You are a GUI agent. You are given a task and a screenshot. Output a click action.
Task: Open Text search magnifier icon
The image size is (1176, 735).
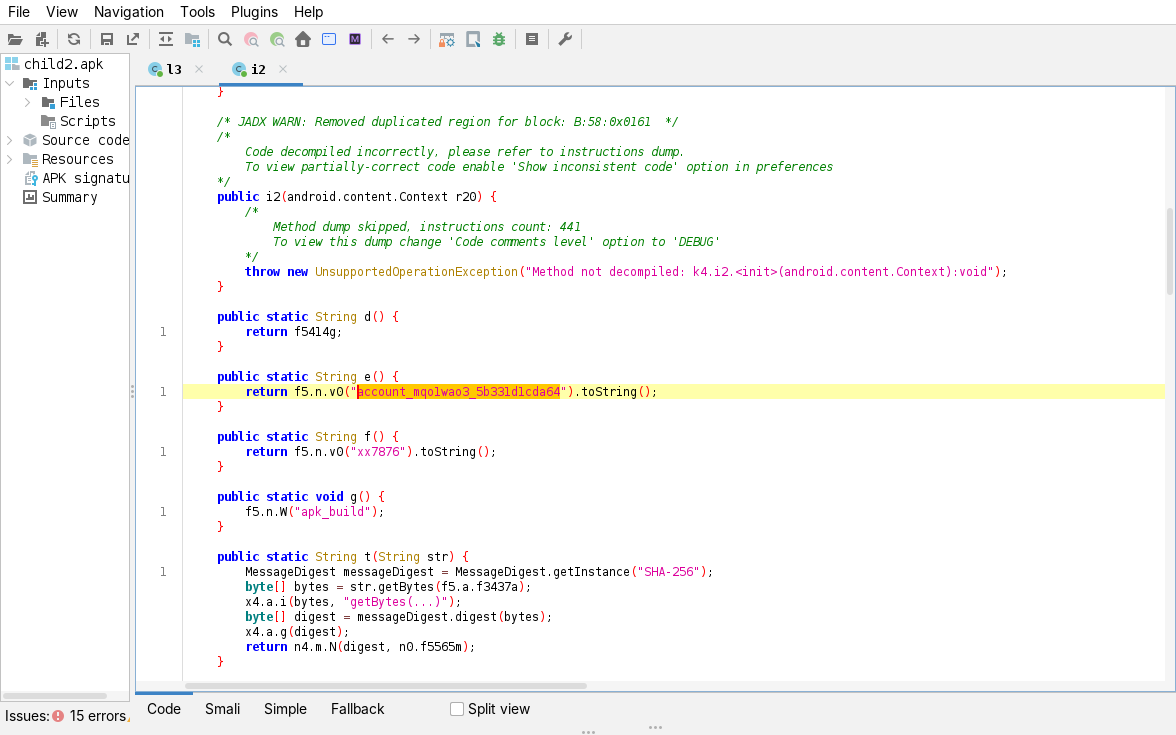tap(224, 40)
